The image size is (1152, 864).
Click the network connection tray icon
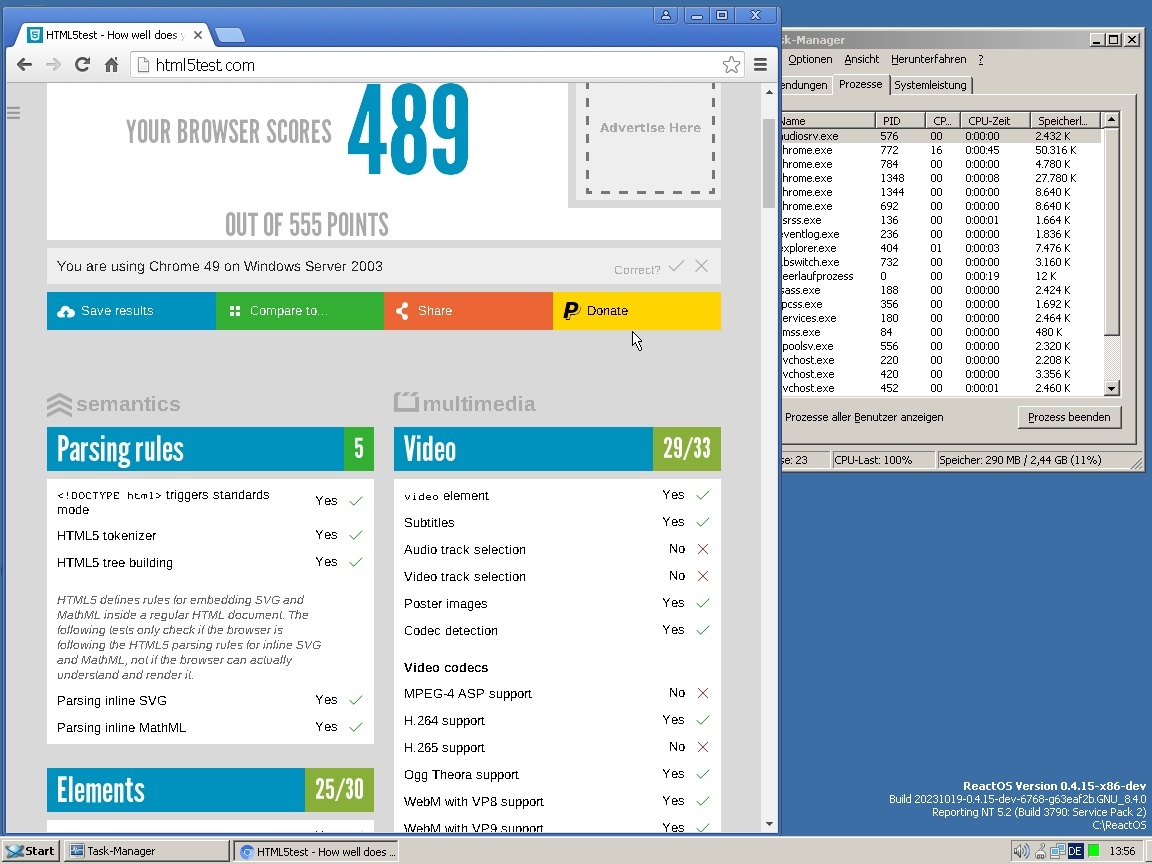click(1058, 852)
